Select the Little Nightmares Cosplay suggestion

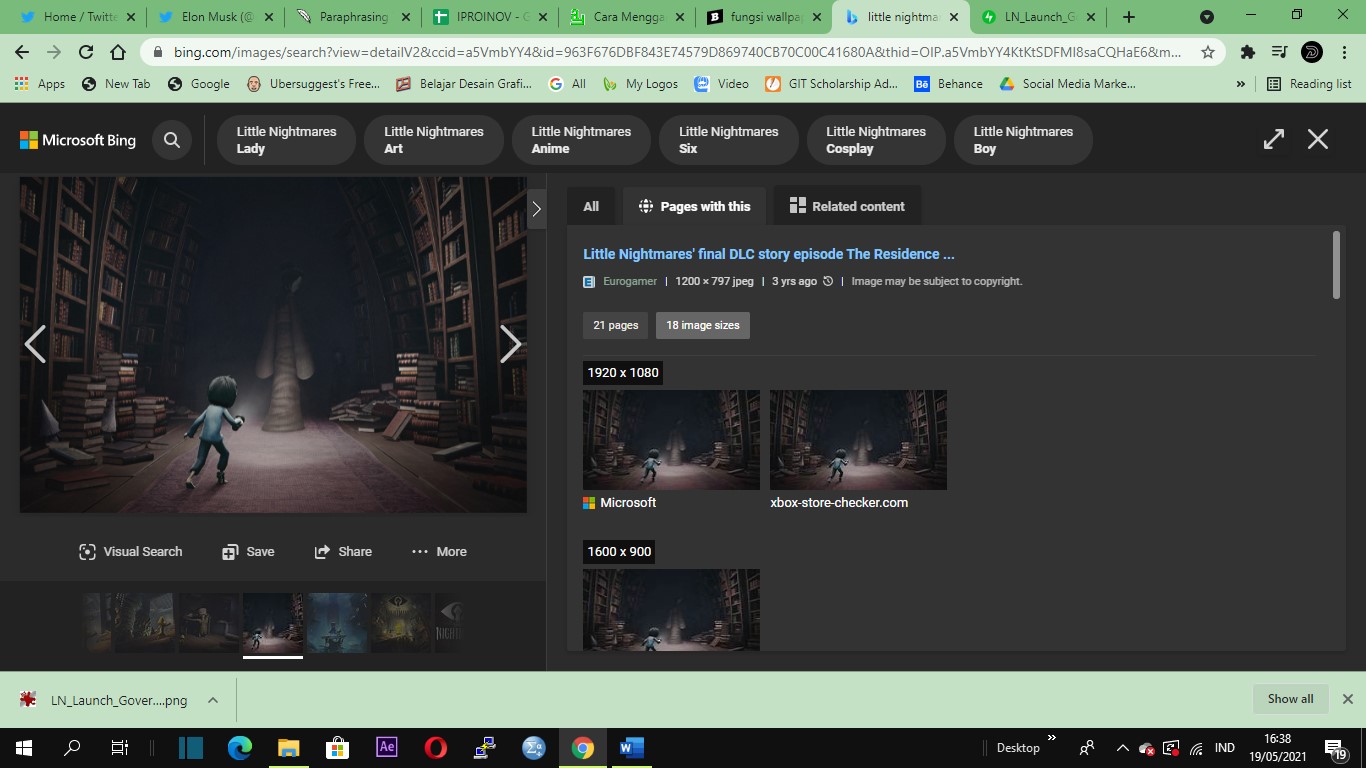point(876,140)
